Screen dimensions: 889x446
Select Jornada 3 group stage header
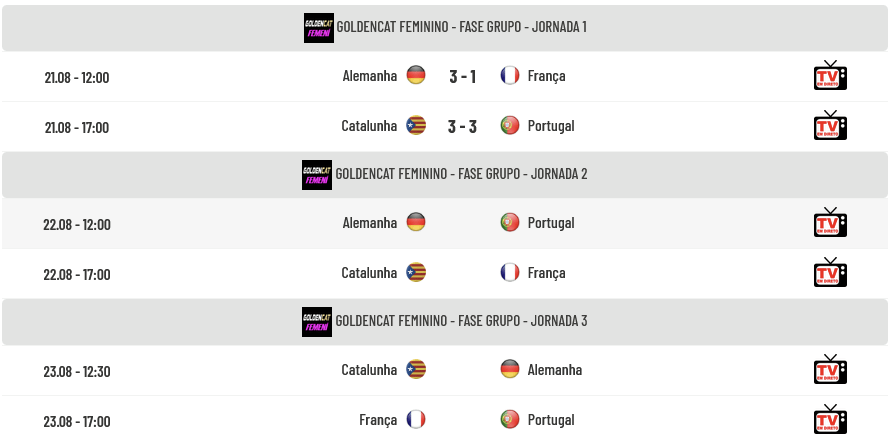click(444, 322)
